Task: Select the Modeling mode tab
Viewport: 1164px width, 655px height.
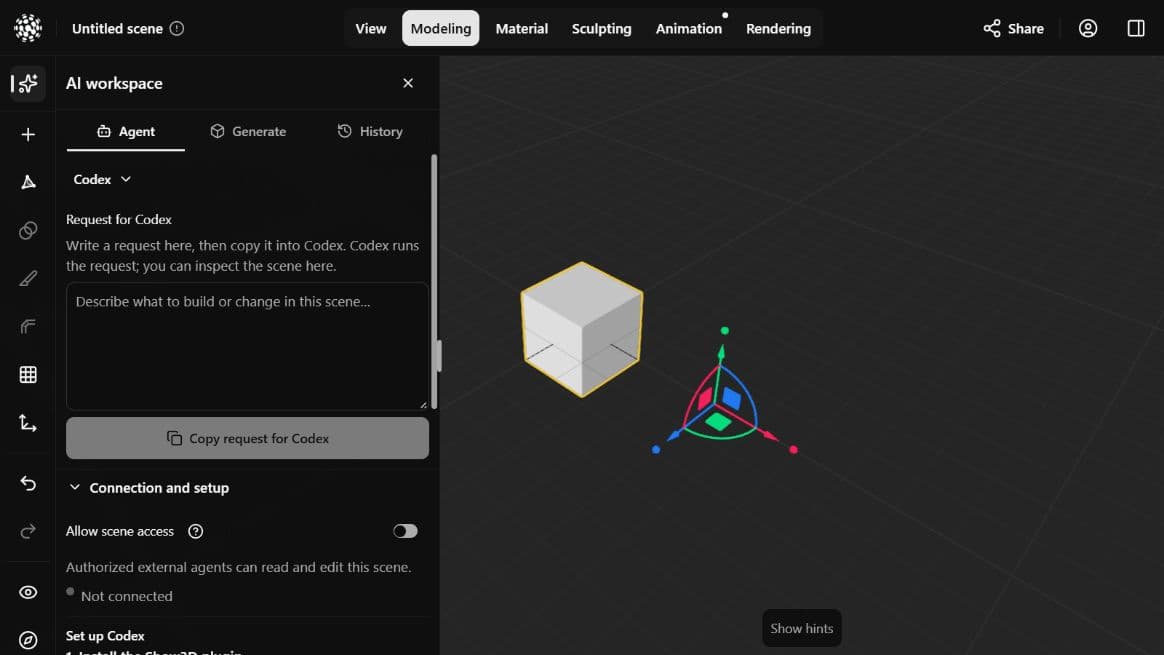Action: click(x=441, y=28)
